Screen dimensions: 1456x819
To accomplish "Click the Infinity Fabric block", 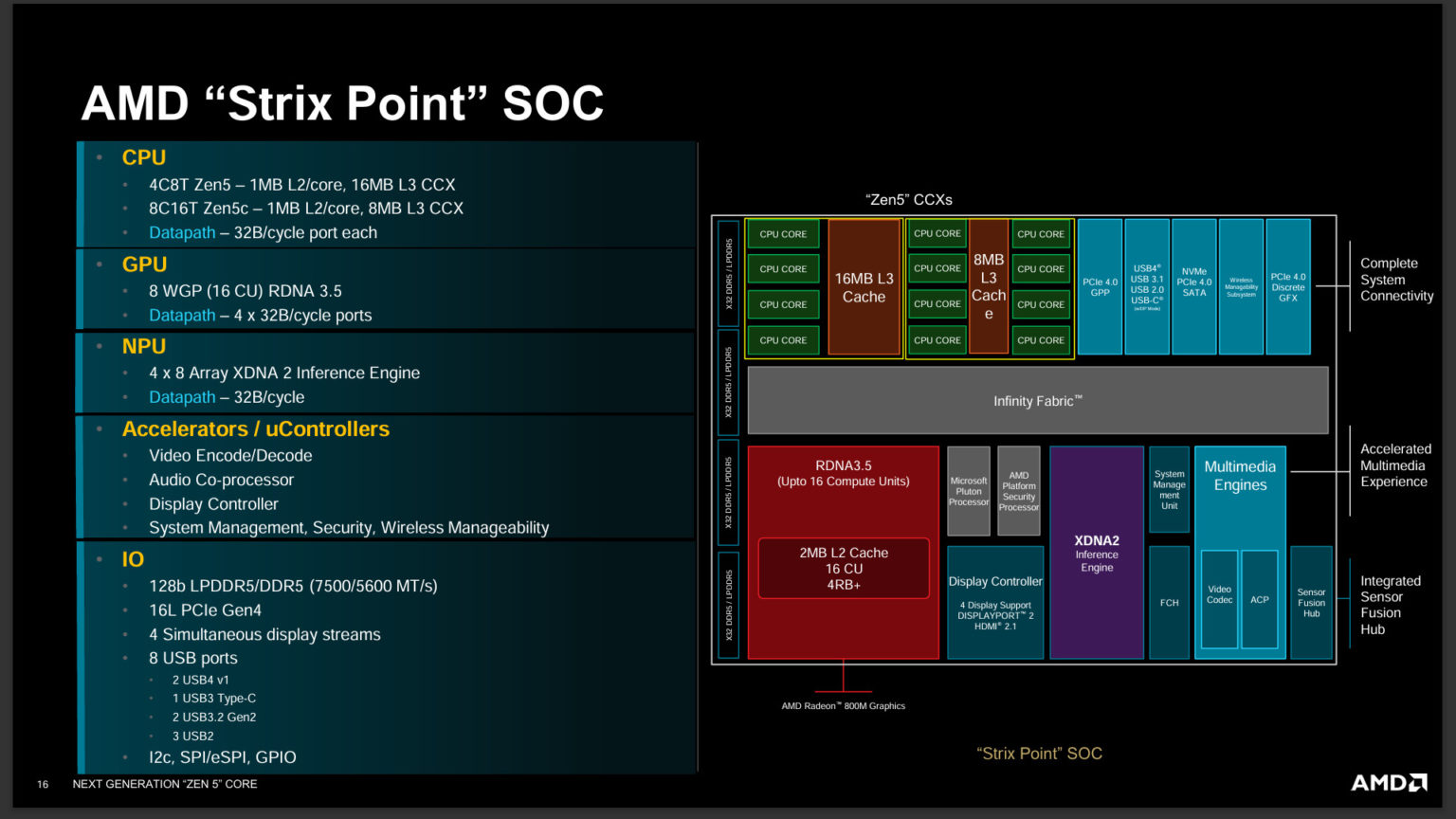I will click(x=1038, y=400).
